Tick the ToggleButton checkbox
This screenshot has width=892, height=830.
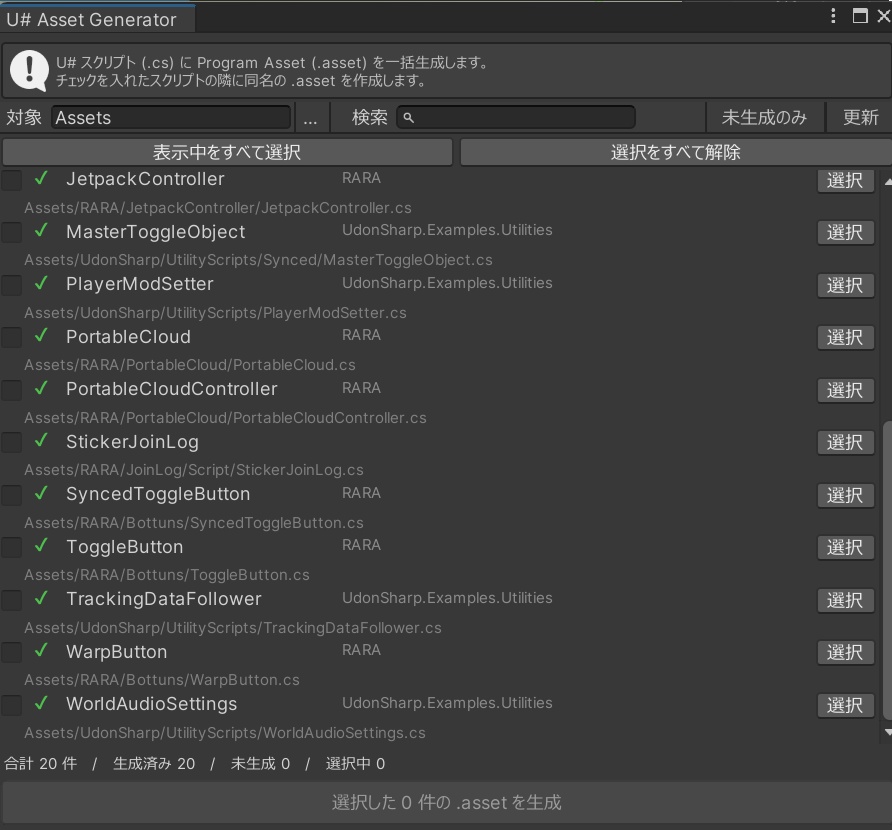coord(11,547)
